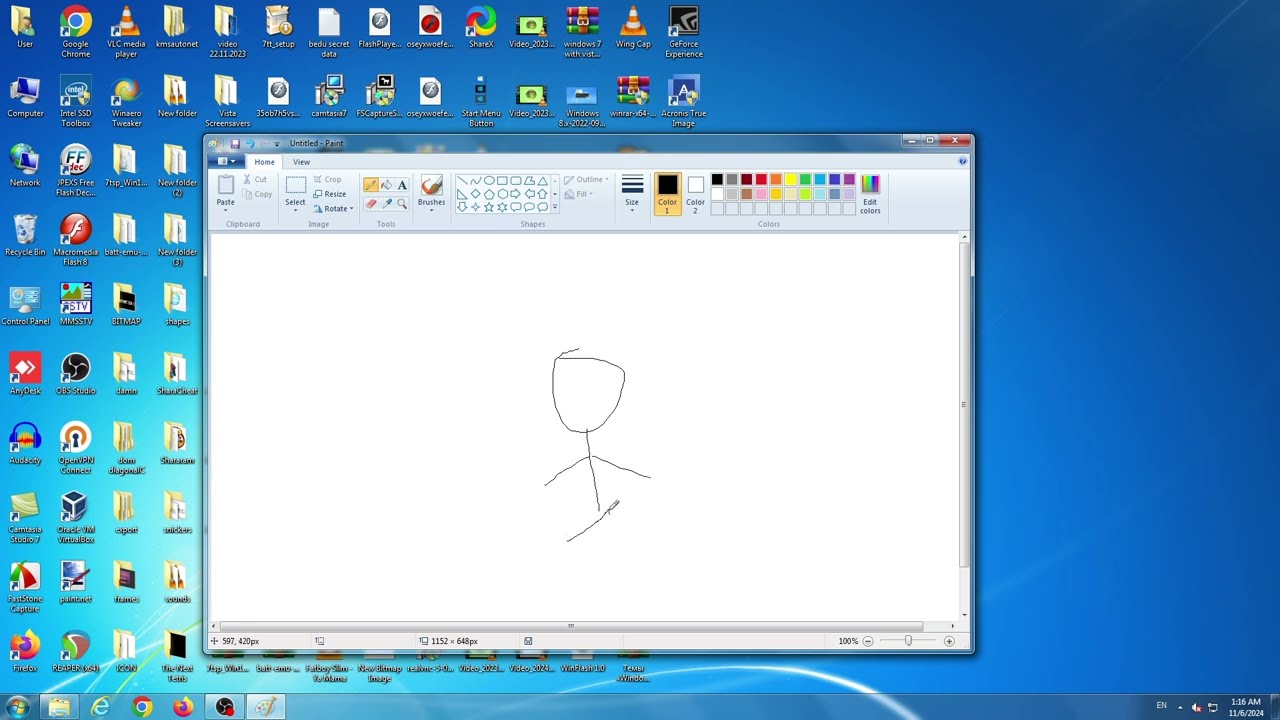Select Winaero Tweaker desktop icon

127,101
